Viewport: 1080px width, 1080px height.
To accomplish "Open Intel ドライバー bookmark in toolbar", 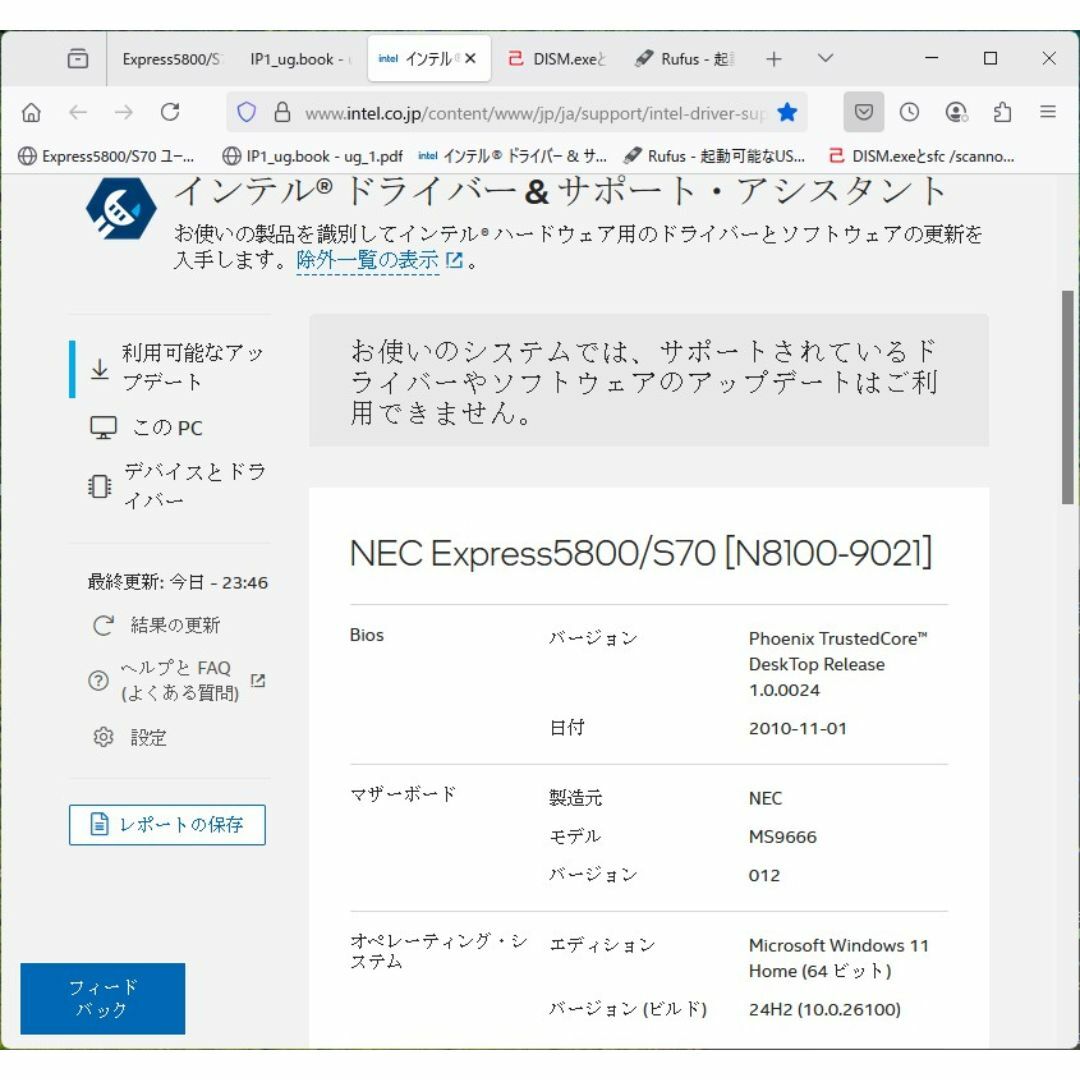I will 512,156.
